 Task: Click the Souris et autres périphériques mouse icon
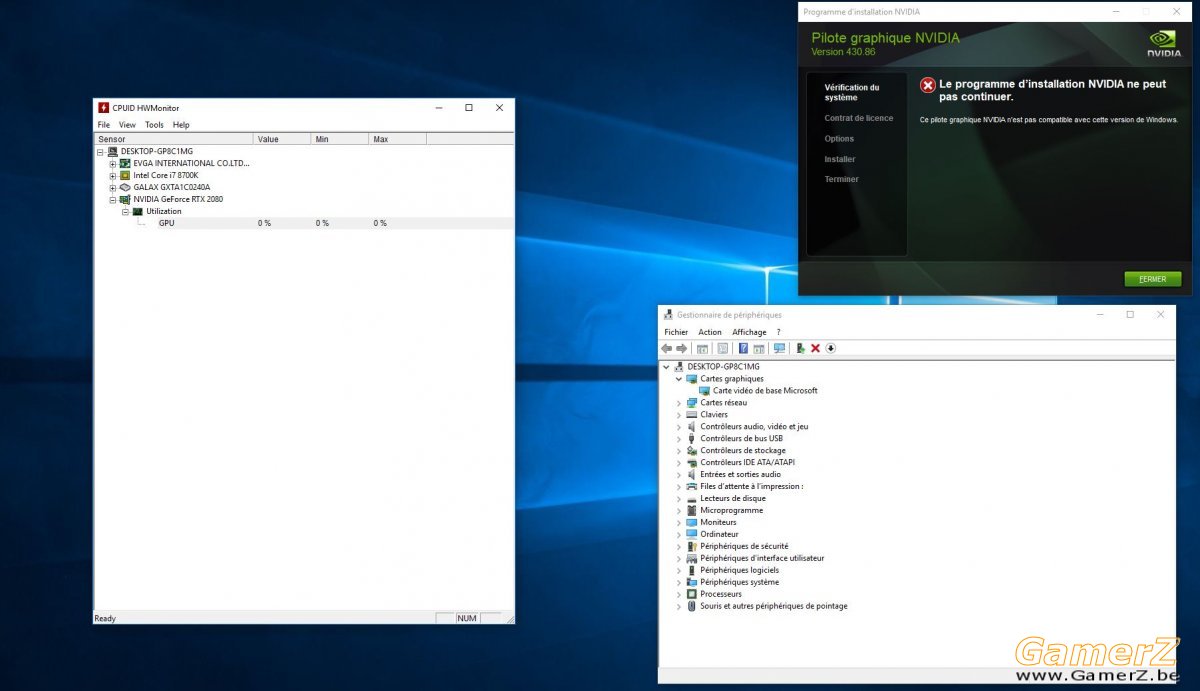[x=692, y=606]
